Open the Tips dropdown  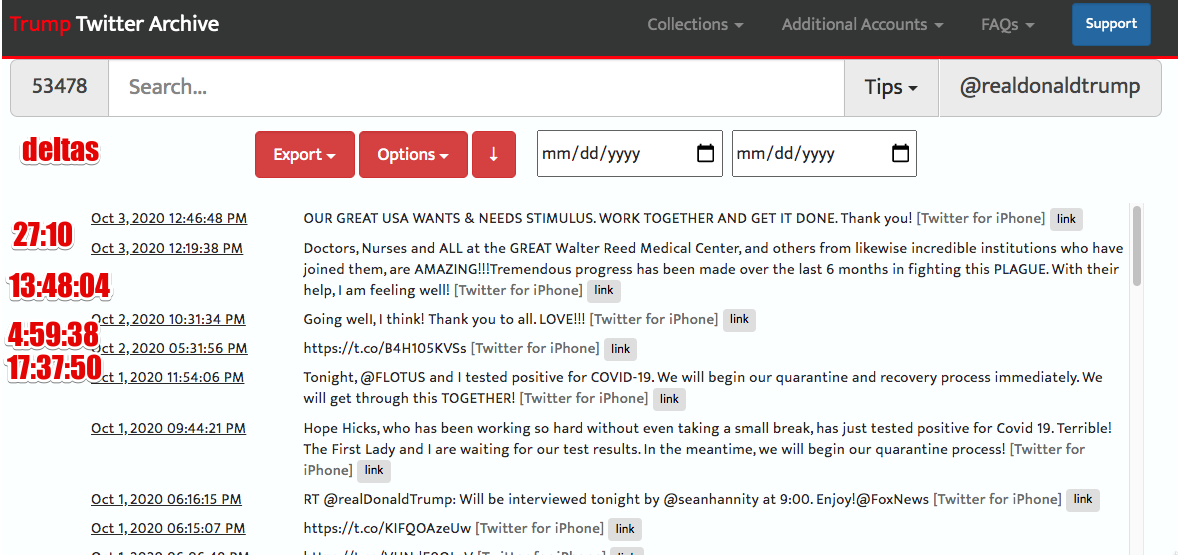click(891, 87)
